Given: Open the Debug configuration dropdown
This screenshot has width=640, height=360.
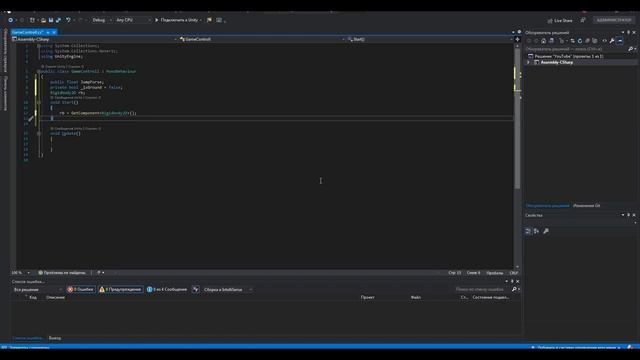Looking at the screenshot, I should 102,20.
